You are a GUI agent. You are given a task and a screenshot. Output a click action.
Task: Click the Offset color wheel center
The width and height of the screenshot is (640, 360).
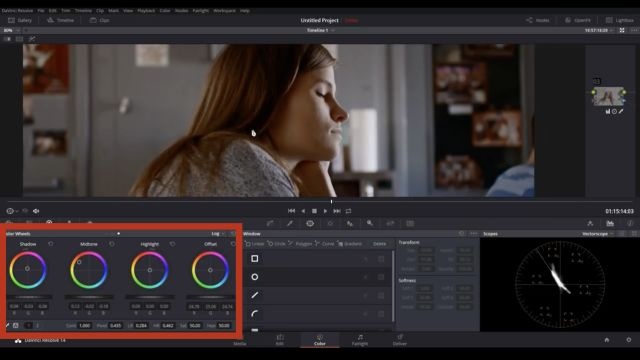click(x=210, y=270)
